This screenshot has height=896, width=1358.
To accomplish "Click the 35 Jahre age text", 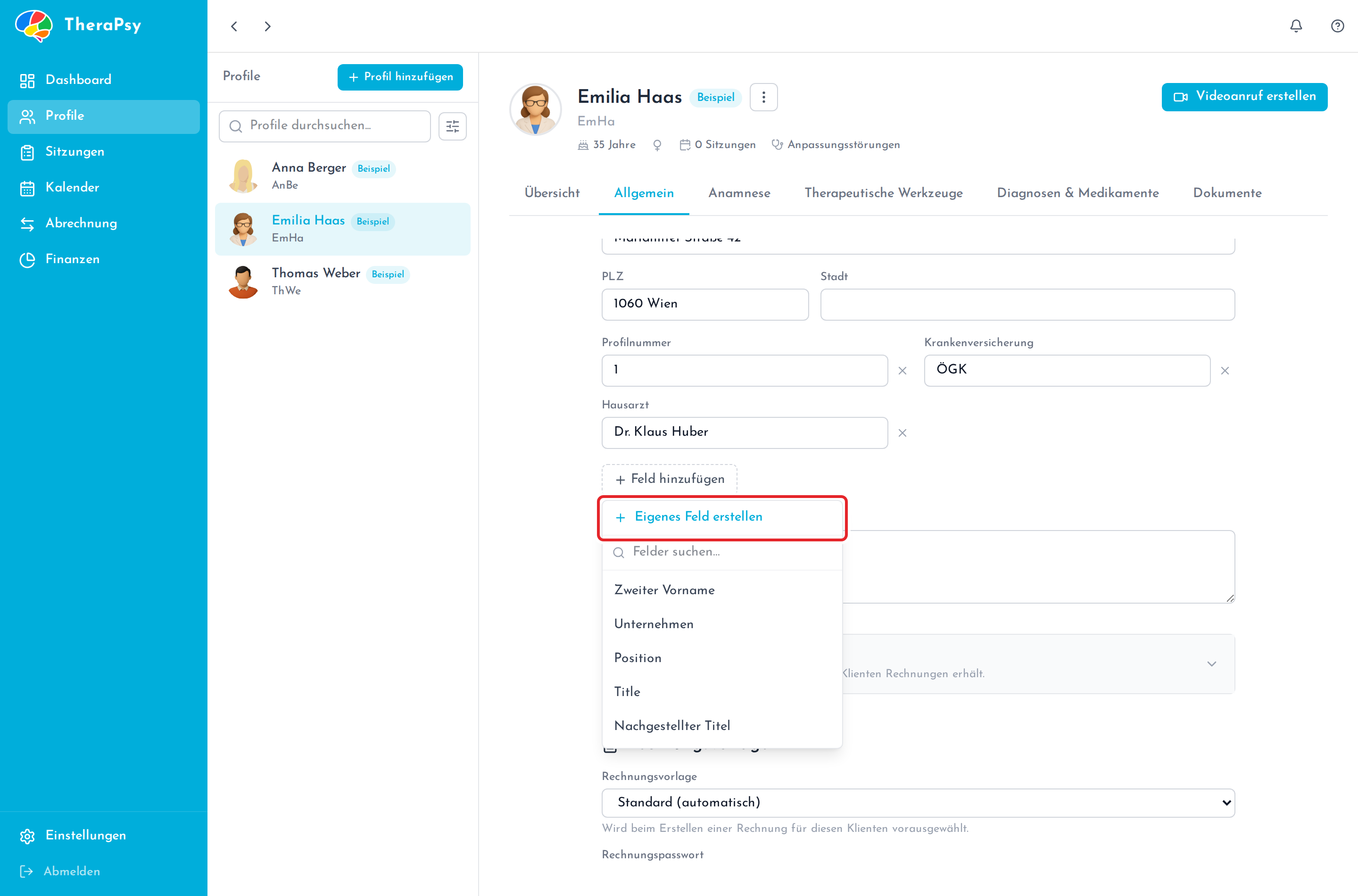I will 613,145.
